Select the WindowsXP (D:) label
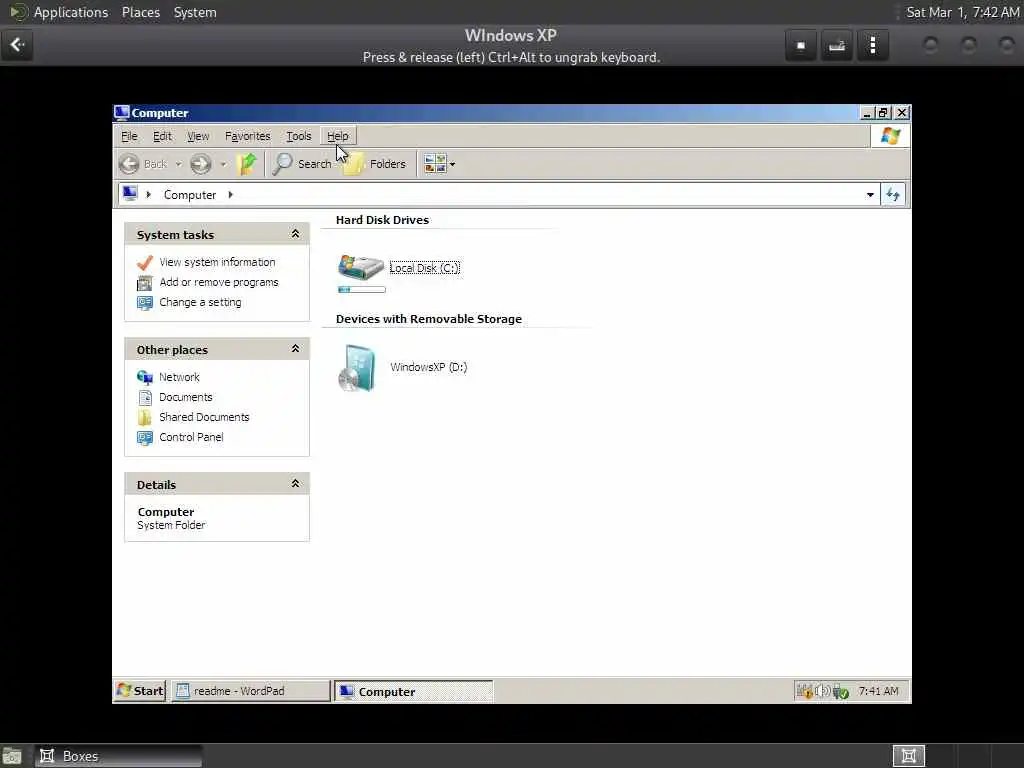The height and width of the screenshot is (768, 1024). pos(428,367)
